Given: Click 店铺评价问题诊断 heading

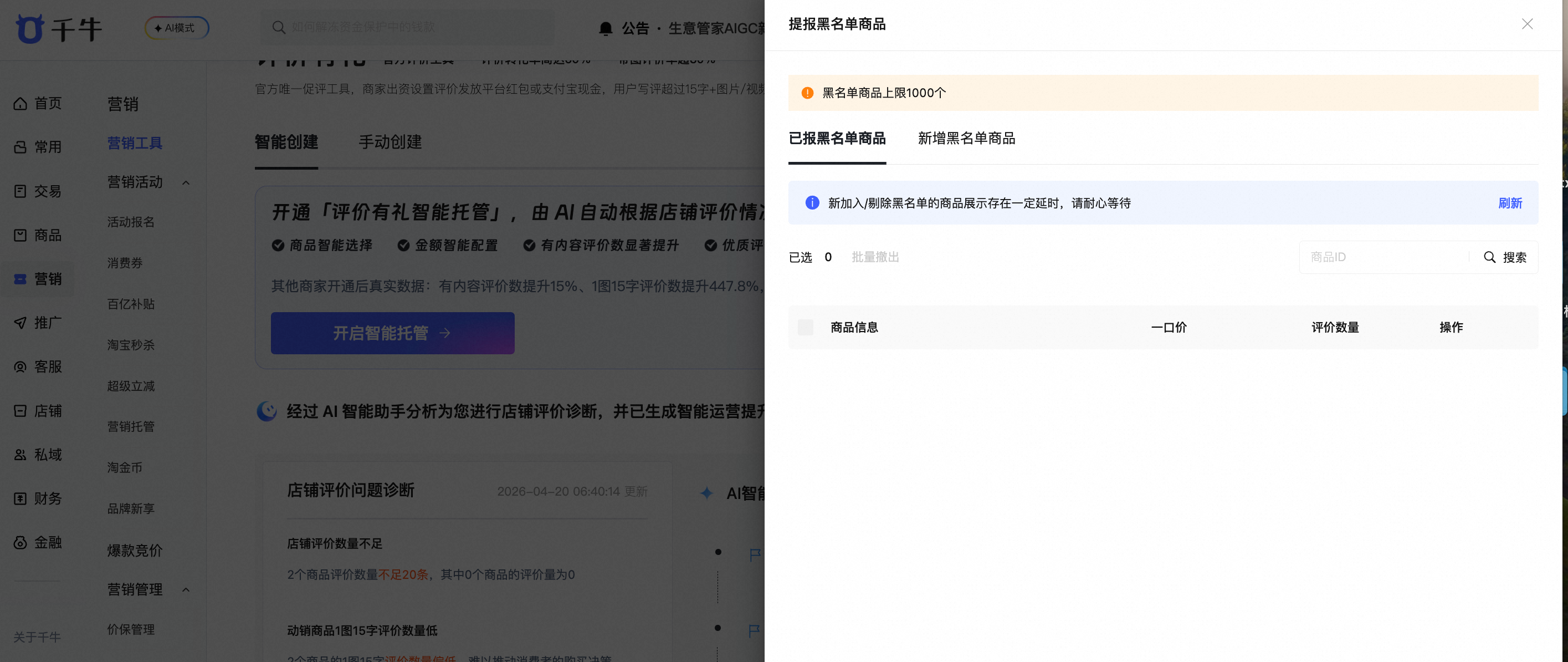Looking at the screenshot, I should pyautogui.click(x=351, y=490).
